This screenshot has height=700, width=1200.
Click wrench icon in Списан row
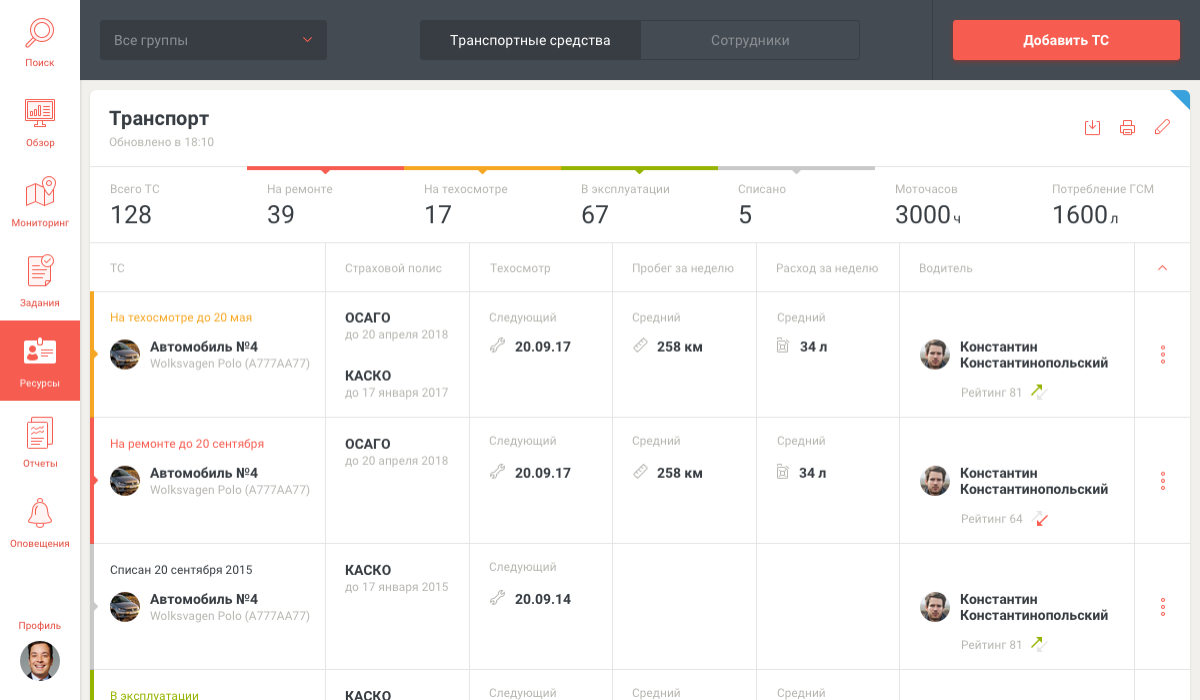pos(497,598)
